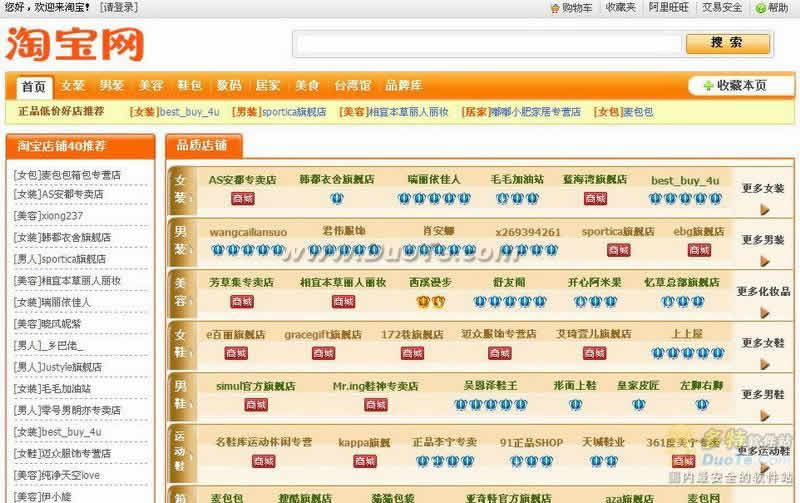The image size is (800, 503).
Task: Expand 更多女装 arrow
Action: tap(764, 210)
